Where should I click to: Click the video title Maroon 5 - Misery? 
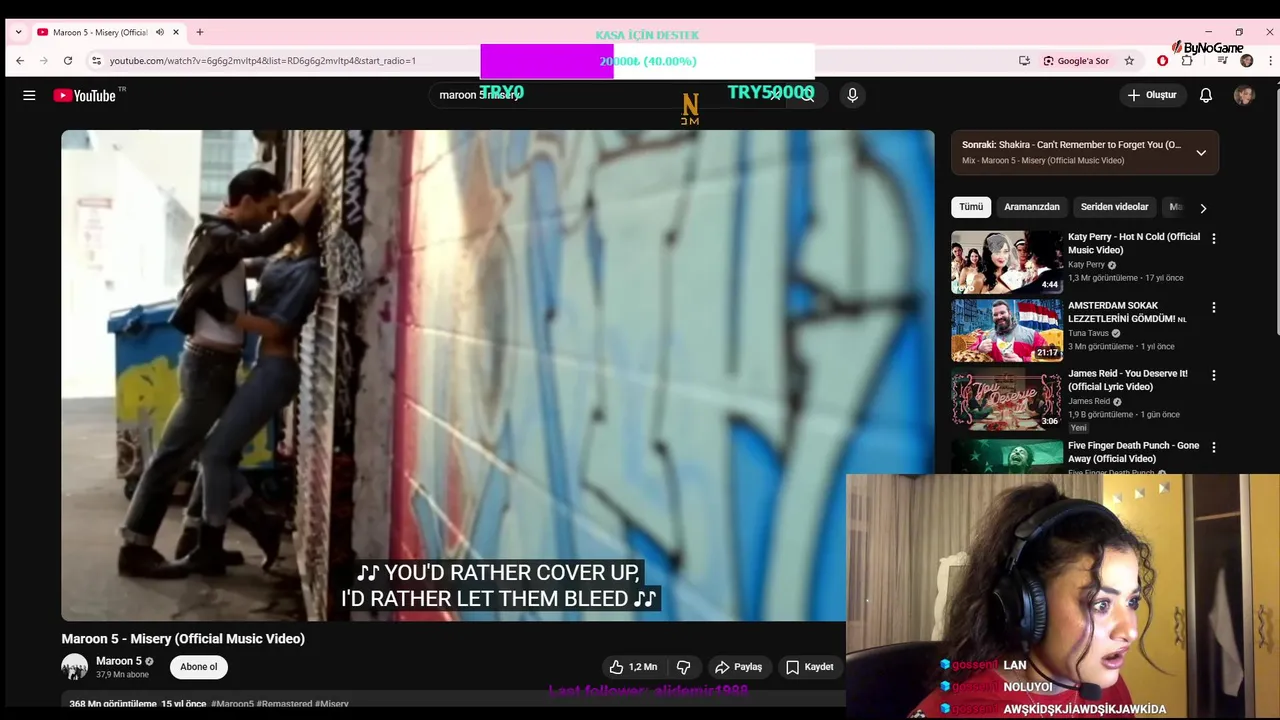183,639
